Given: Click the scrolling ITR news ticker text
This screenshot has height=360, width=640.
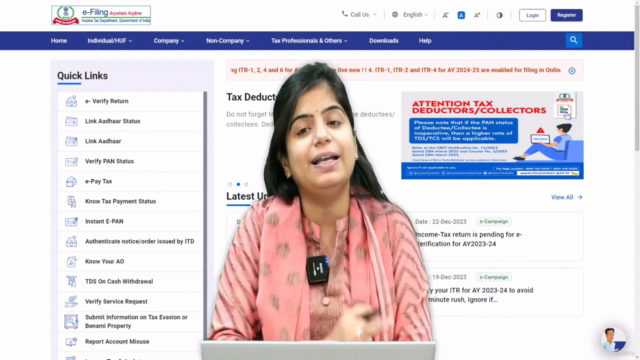Looking at the screenshot, I should (396, 70).
